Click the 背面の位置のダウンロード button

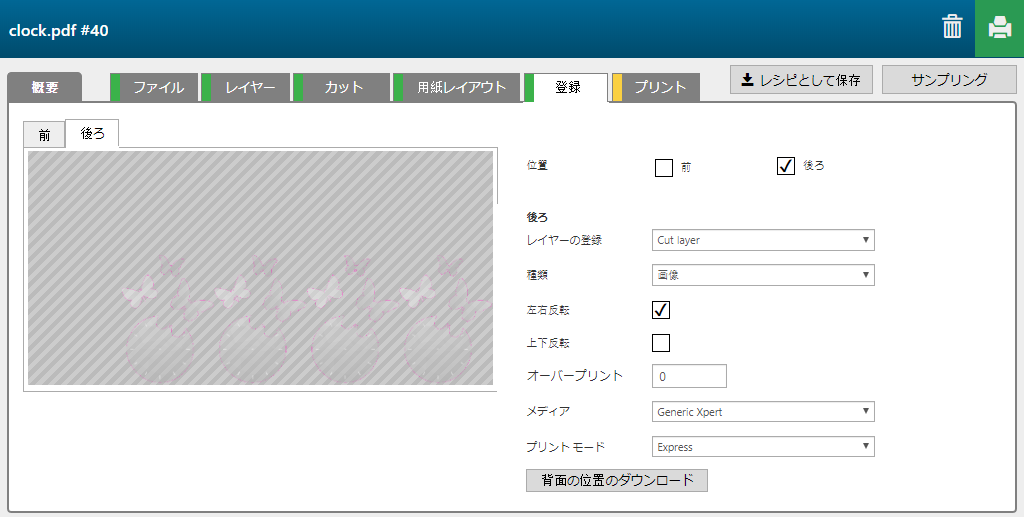coord(617,480)
